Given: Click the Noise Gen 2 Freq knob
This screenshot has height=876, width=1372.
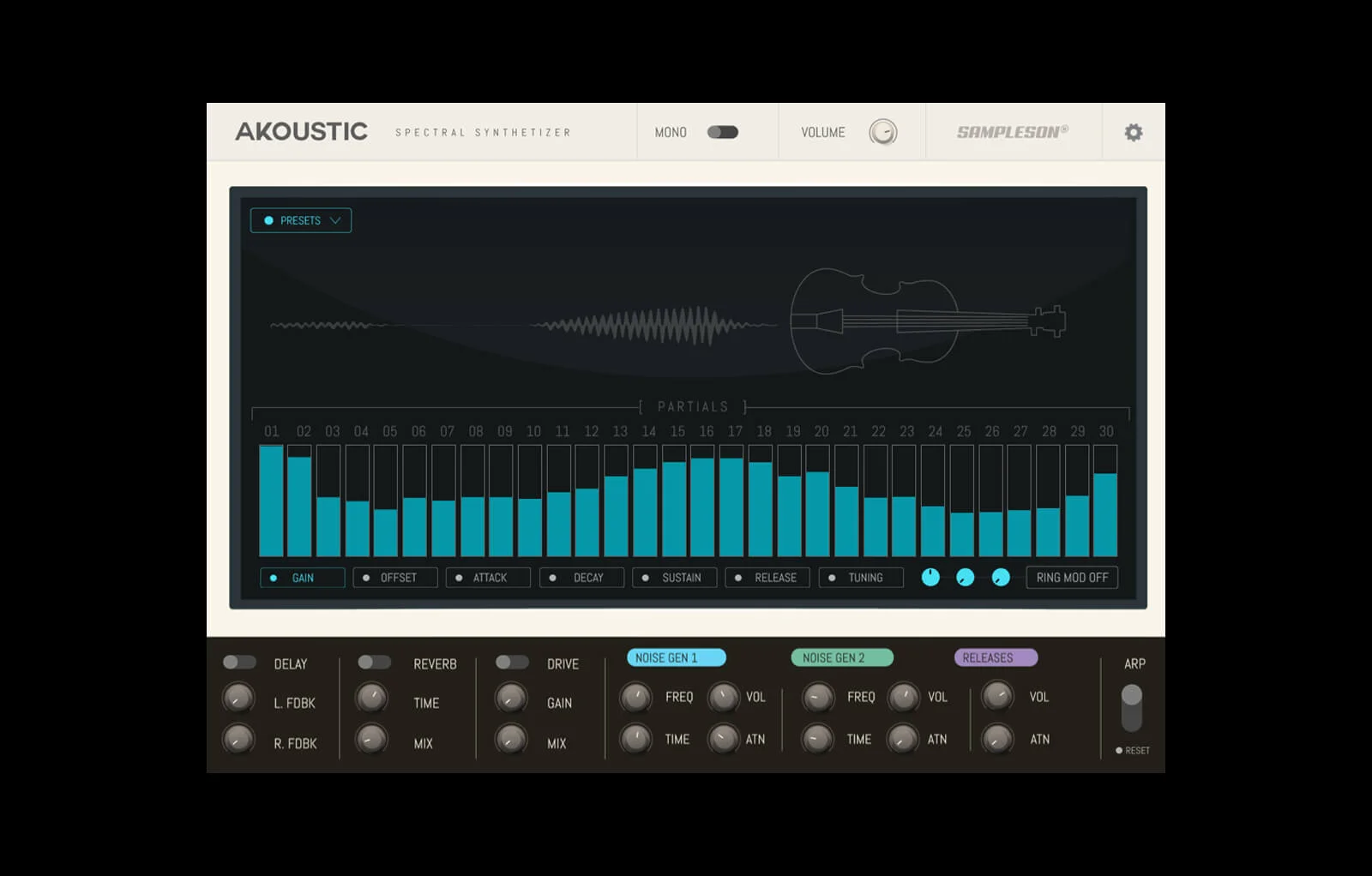Looking at the screenshot, I should [817, 697].
